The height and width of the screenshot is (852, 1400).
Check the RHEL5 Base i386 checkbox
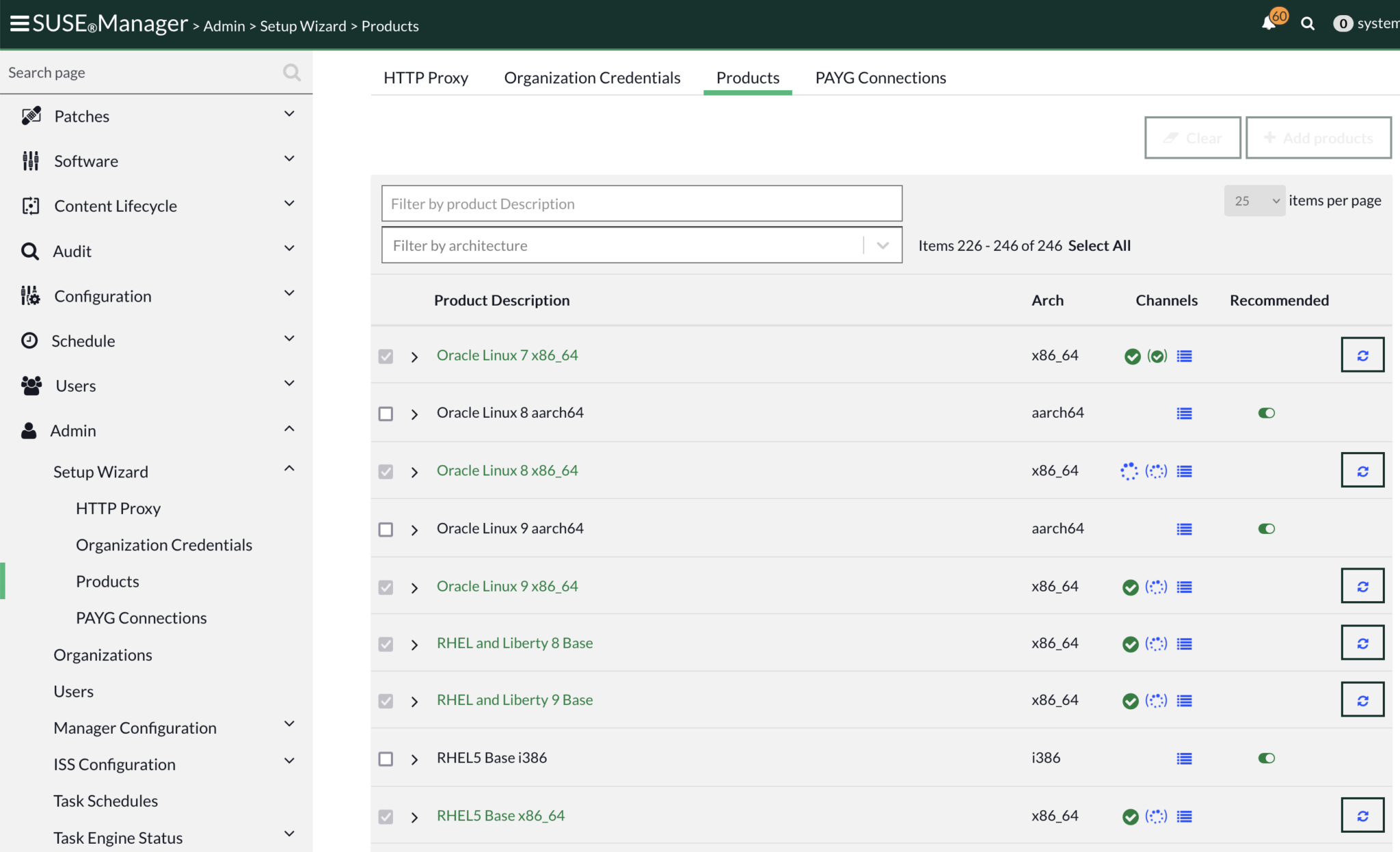coord(386,759)
